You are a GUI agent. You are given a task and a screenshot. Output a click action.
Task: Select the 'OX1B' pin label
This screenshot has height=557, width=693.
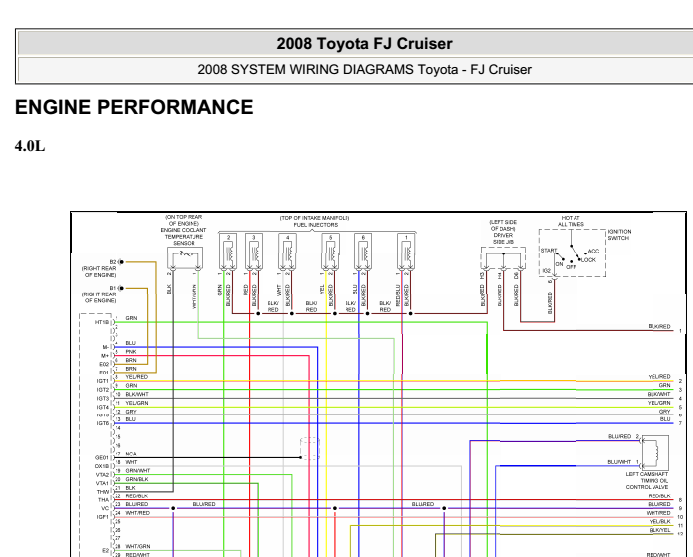click(102, 466)
